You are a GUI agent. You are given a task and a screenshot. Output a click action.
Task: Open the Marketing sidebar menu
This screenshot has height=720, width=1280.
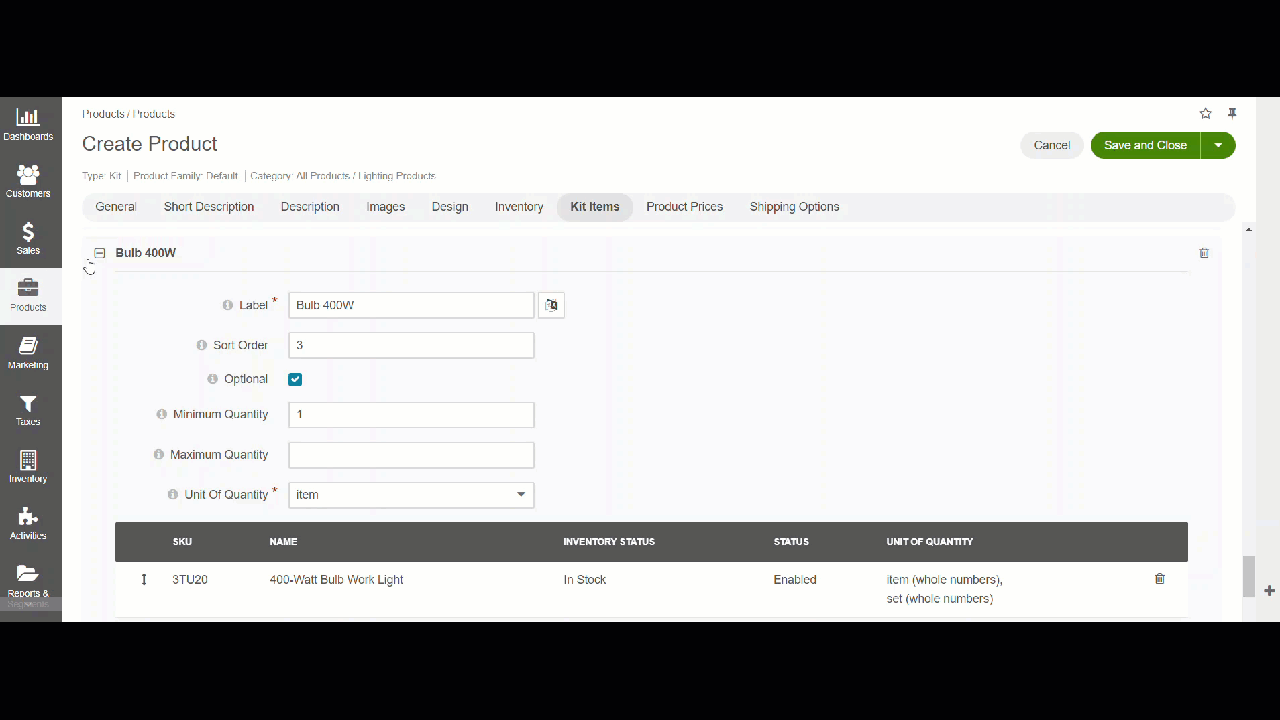[x=28, y=353]
